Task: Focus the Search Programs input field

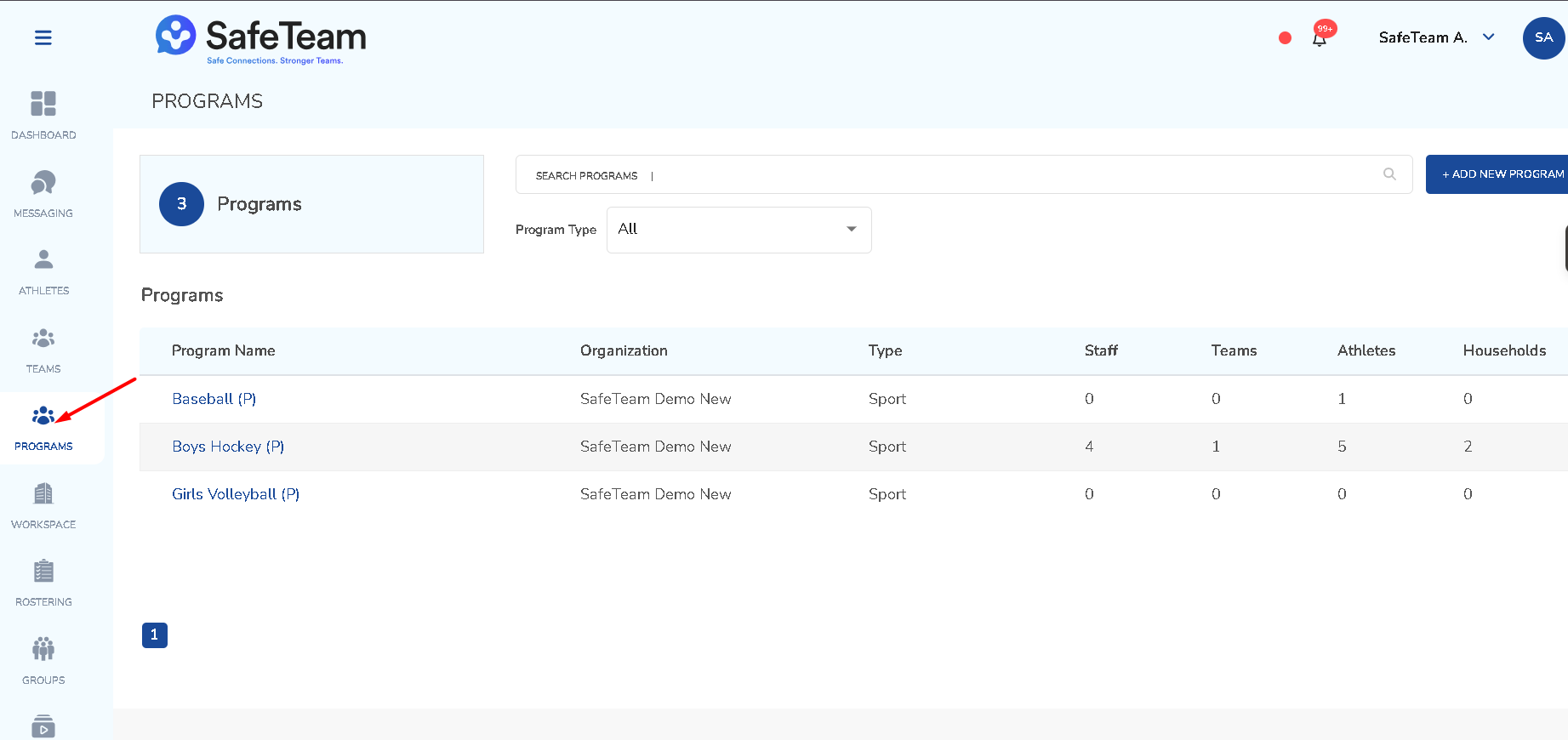Action: pos(964,174)
